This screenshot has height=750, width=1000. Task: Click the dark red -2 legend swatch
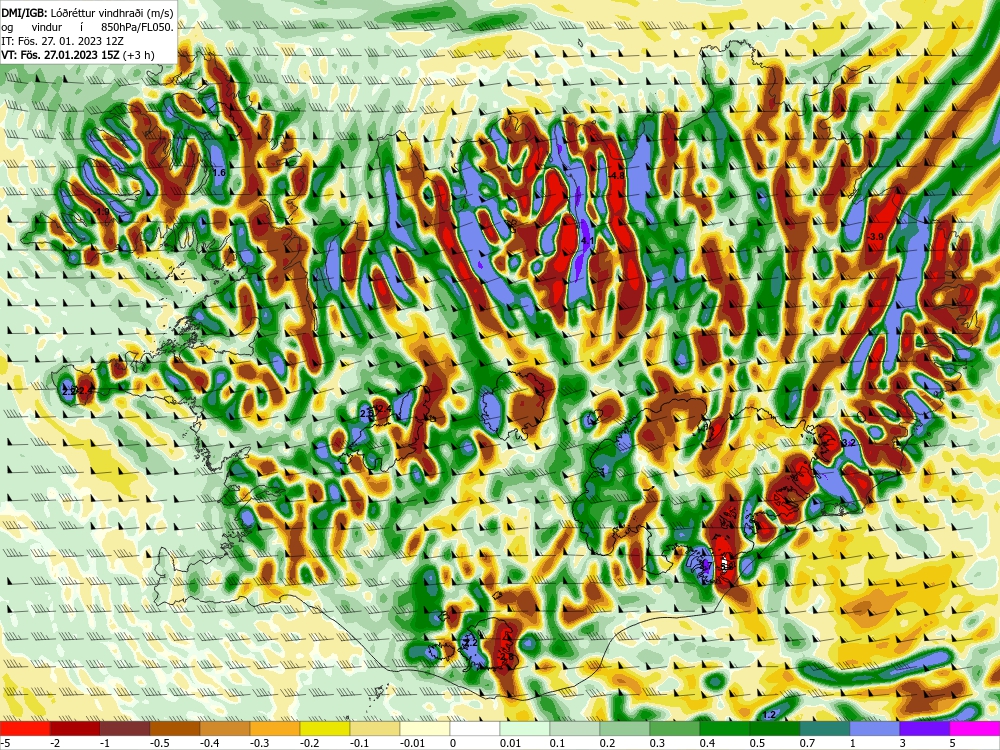click(x=75, y=728)
